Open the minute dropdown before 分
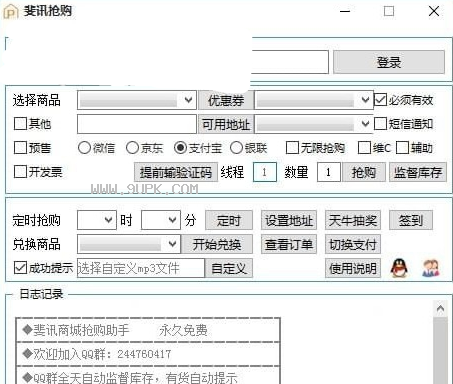The image size is (453, 384). (x=161, y=220)
